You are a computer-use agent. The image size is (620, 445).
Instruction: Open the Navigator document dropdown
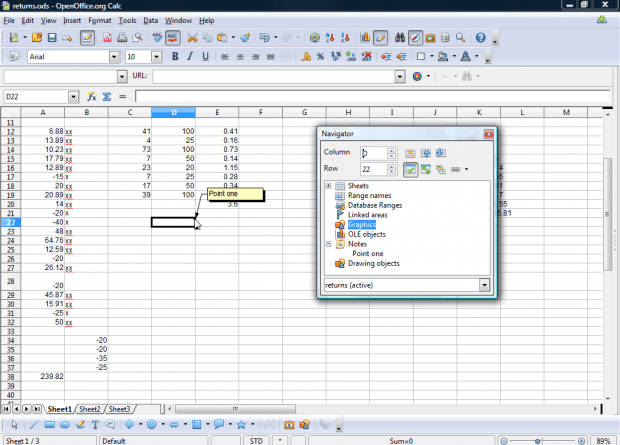click(x=484, y=285)
